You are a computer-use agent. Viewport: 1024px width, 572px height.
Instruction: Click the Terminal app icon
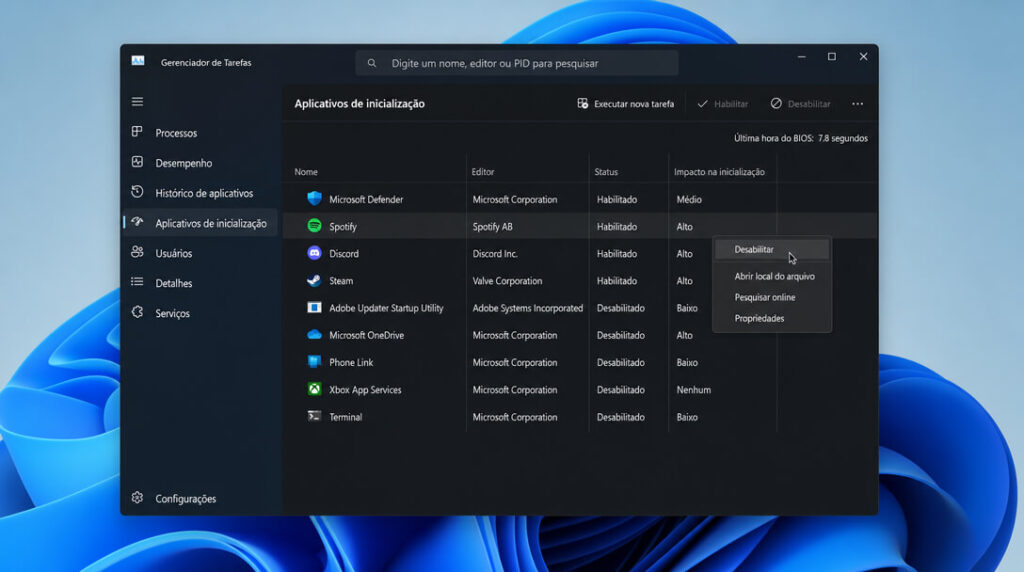(x=314, y=416)
